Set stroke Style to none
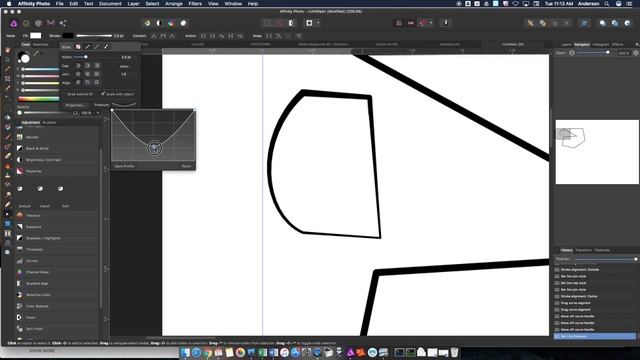 click(x=78, y=47)
